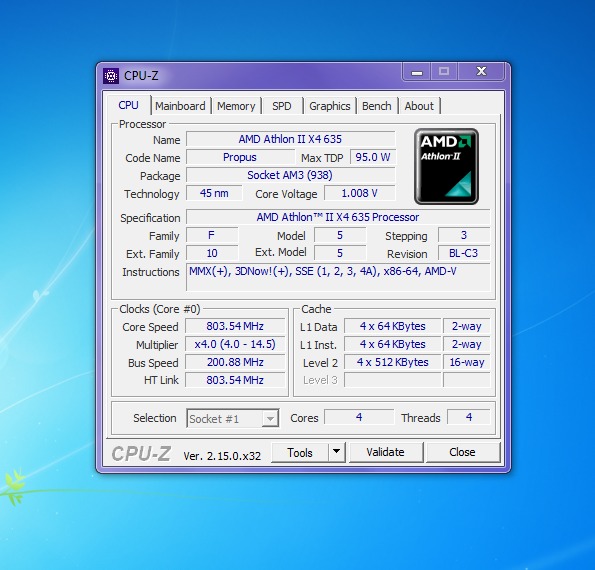Click the version text Ver. 2.15.0.x32
The image size is (595, 570).
[222, 456]
